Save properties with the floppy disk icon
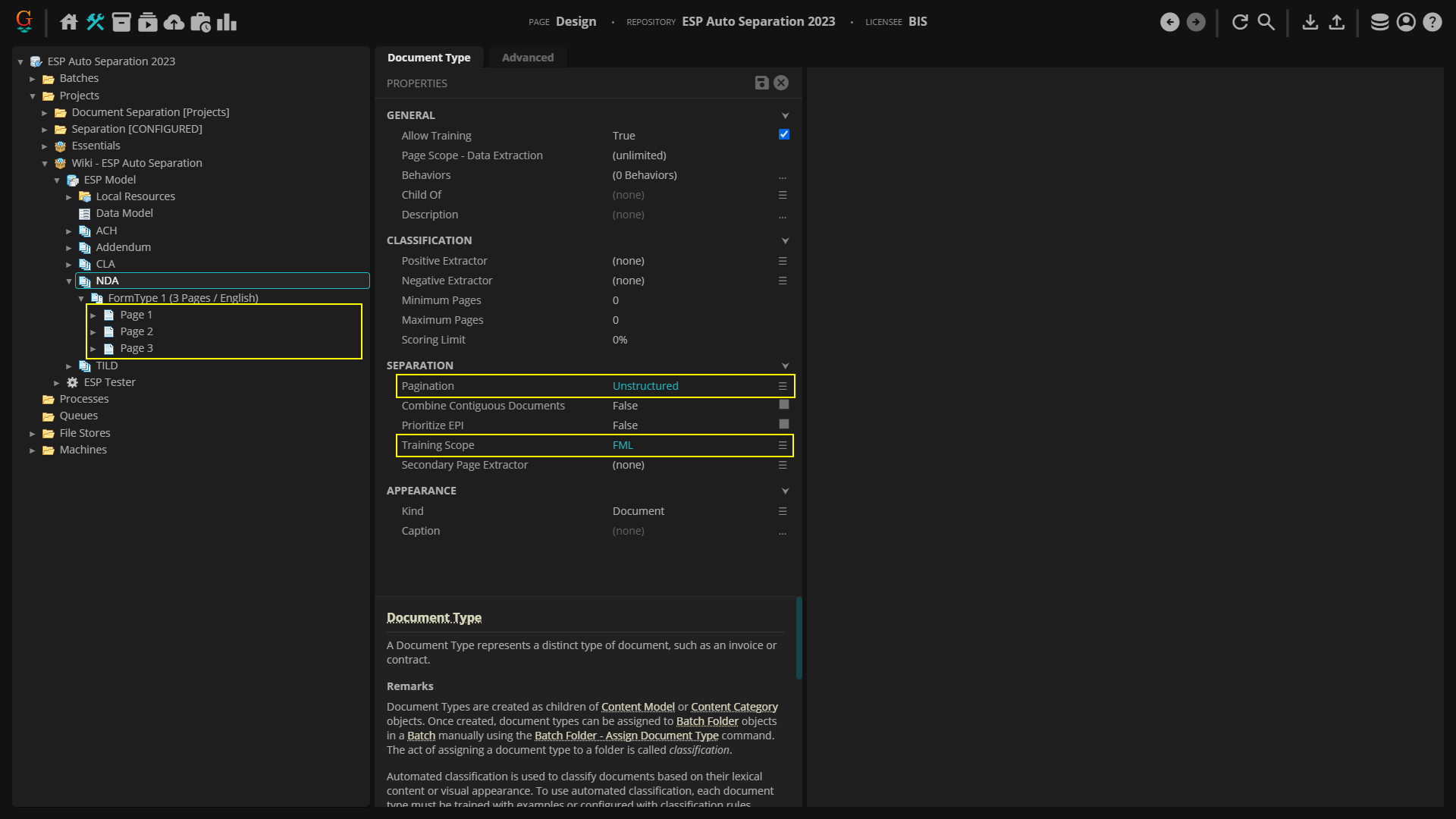The height and width of the screenshot is (819, 1456). click(x=761, y=83)
